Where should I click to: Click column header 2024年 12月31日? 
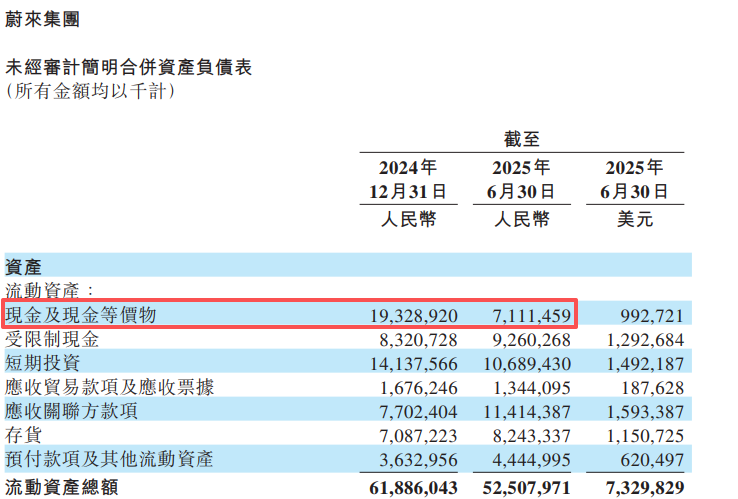(x=408, y=180)
